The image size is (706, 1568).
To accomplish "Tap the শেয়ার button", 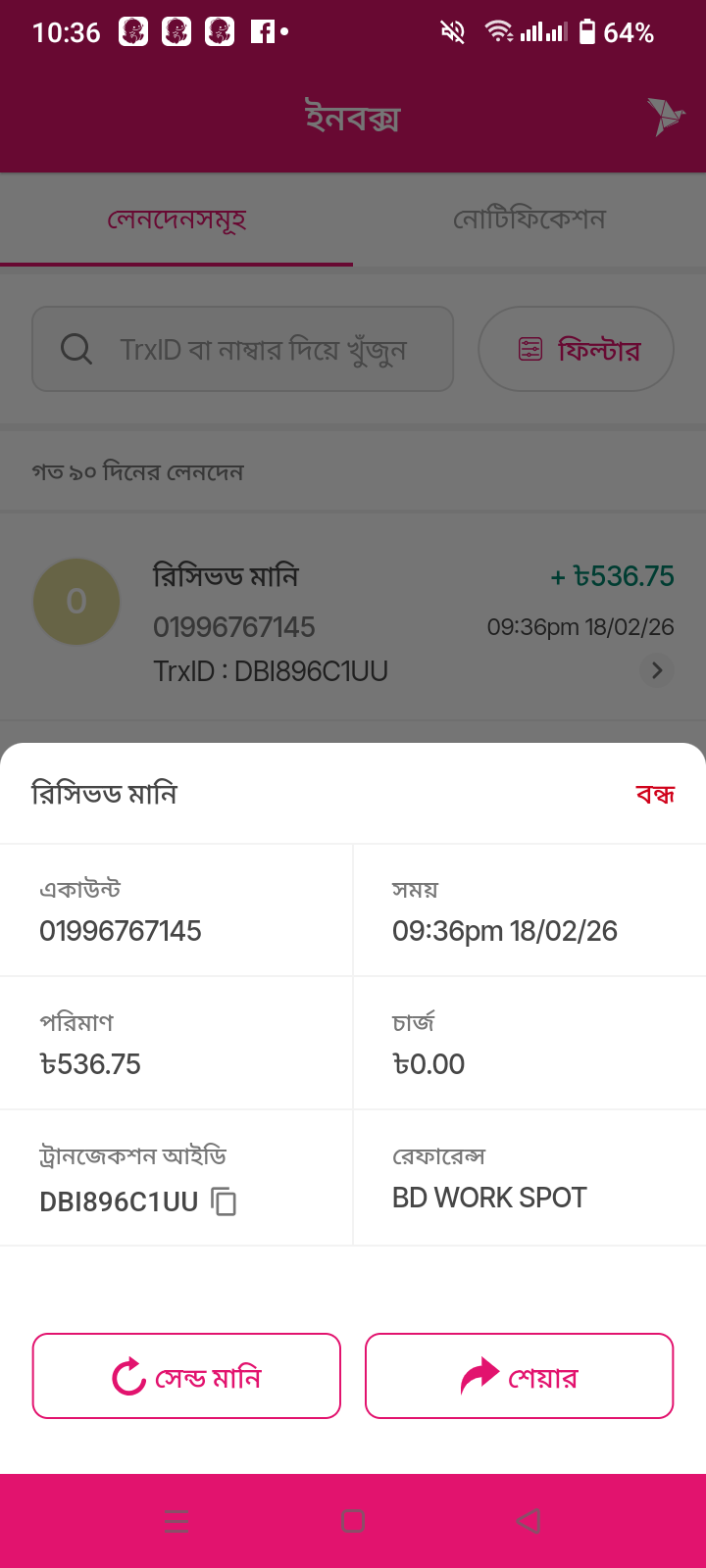I will (520, 1376).
